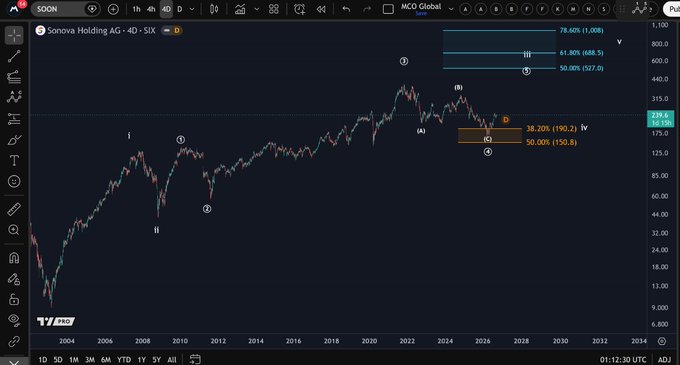Click the diamond icon beside the SOON symbol

point(92,9)
